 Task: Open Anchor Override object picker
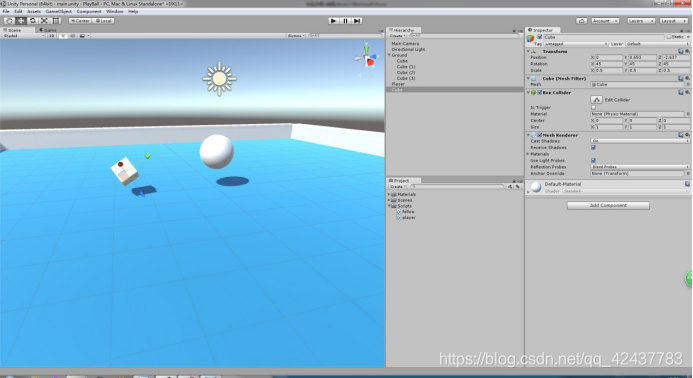688,173
